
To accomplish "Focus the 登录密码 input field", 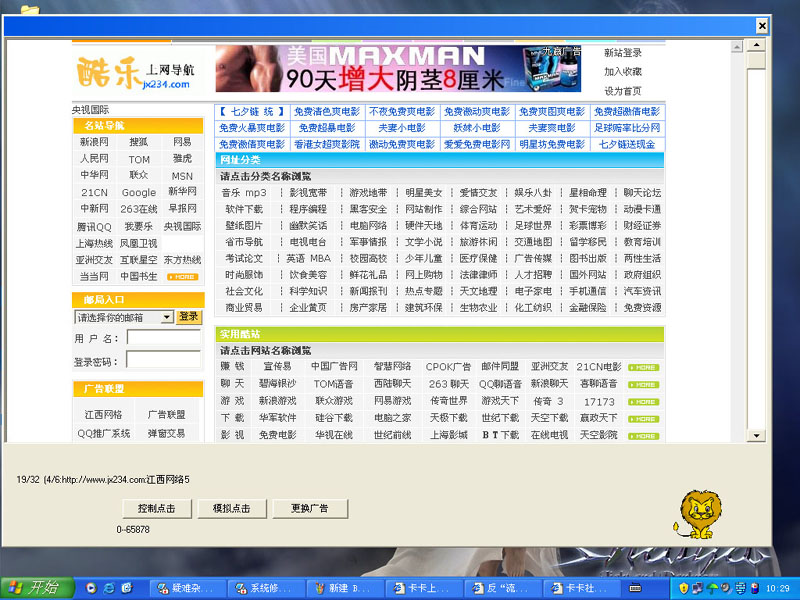I will 163,360.
